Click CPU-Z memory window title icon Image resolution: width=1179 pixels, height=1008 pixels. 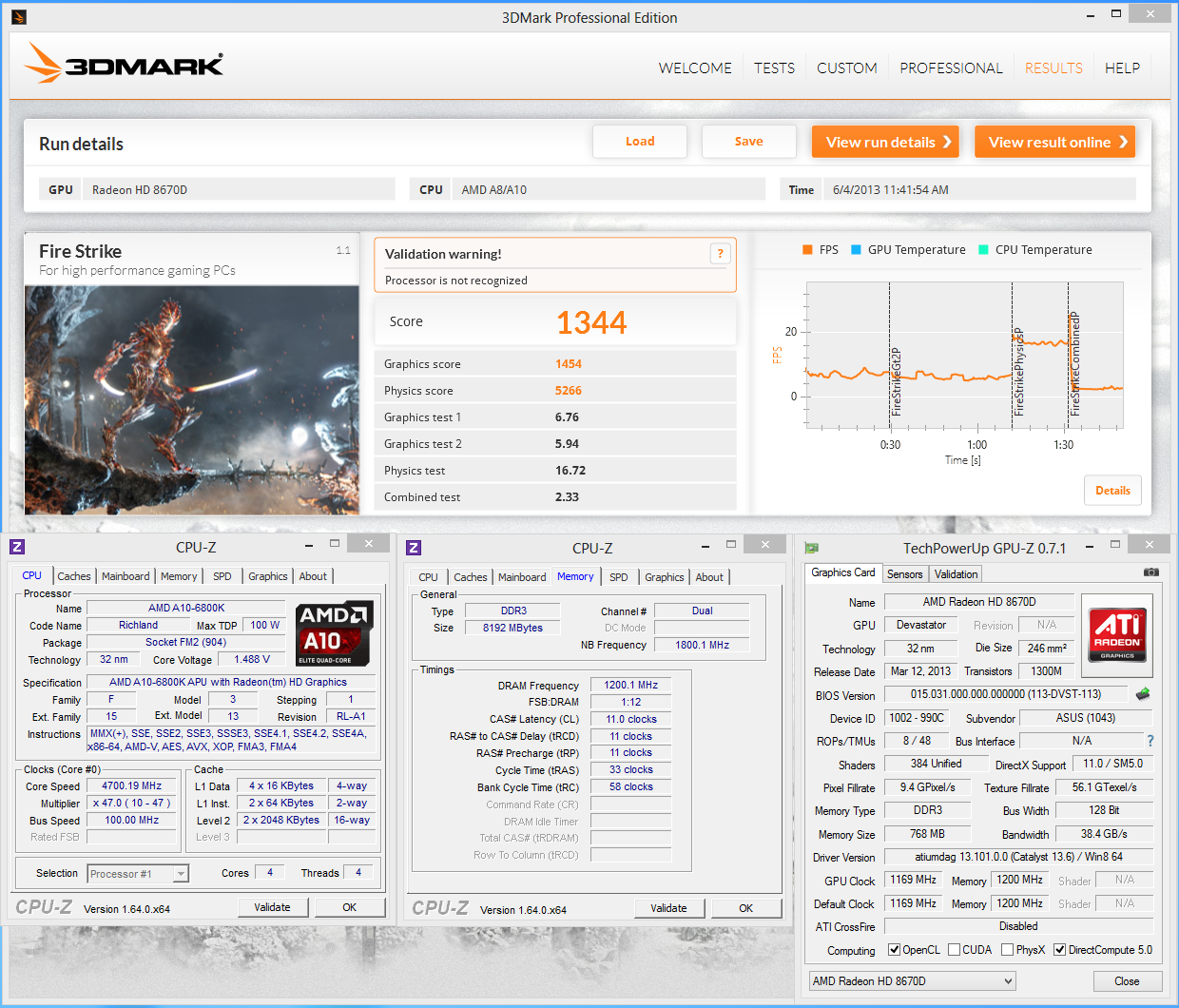(x=414, y=548)
